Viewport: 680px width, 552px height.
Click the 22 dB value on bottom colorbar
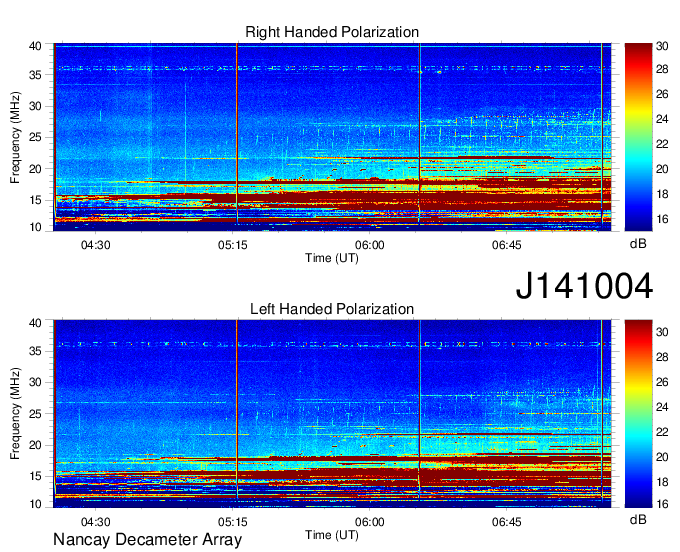pyautogui.click(x=662, y=432)
